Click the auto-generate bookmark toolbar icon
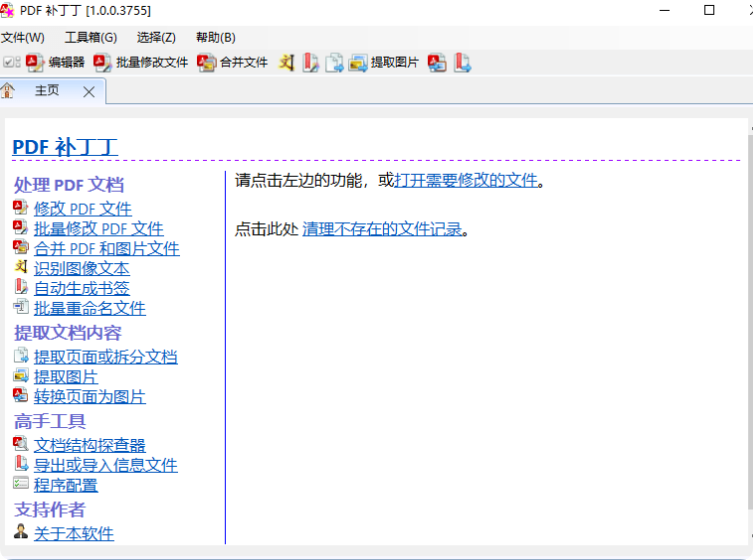The height and width of the screenshot is (560, 753). coord(310,62)
